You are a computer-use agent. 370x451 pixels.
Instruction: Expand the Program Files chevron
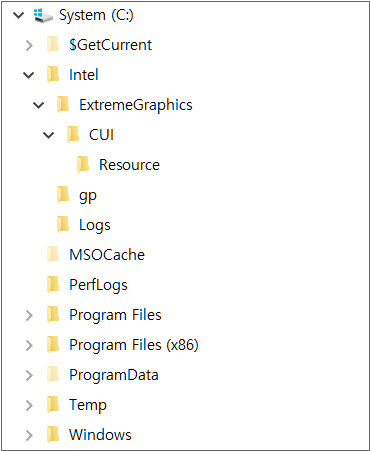tap(29, 315)
